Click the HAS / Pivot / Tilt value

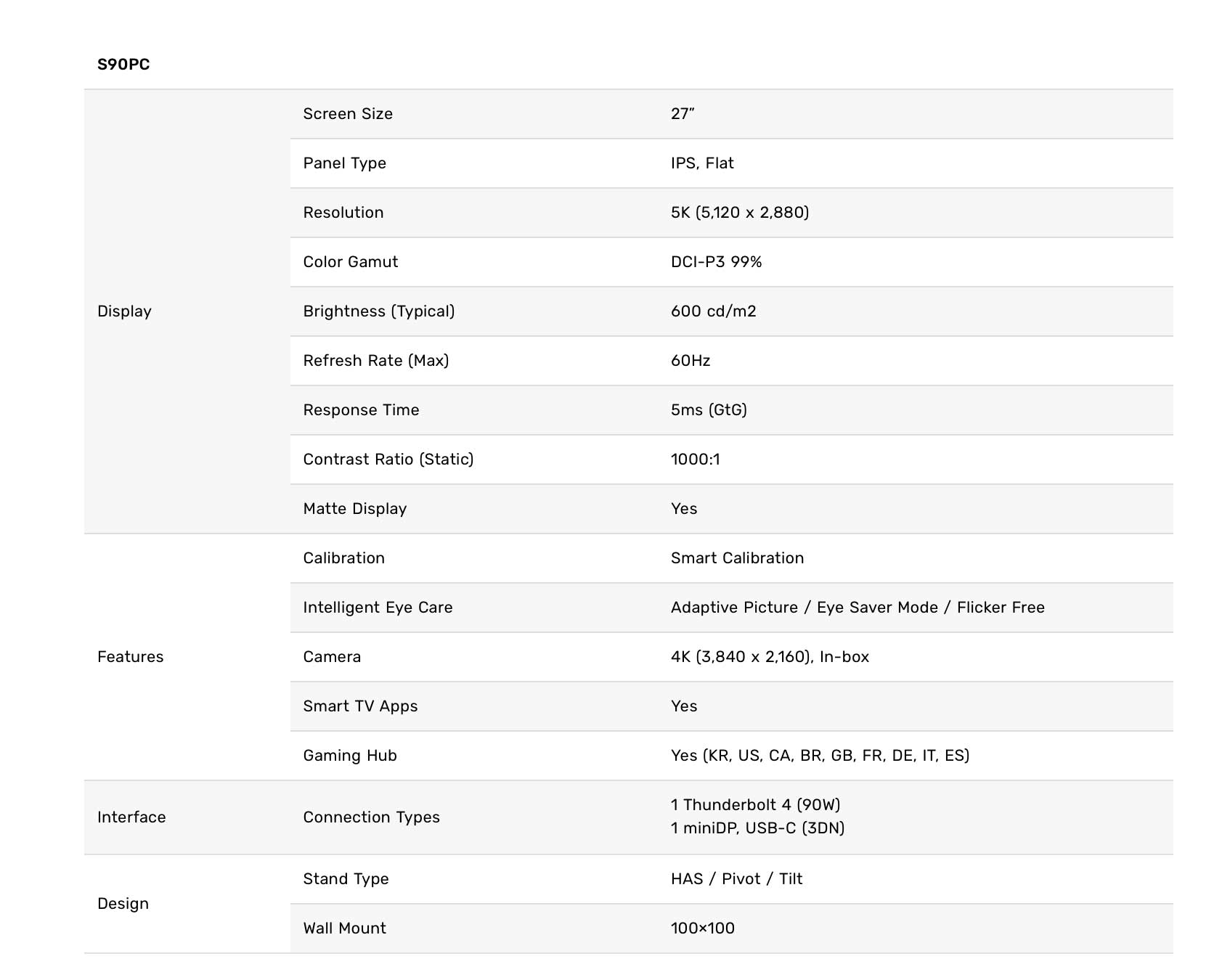pos(736,879)
